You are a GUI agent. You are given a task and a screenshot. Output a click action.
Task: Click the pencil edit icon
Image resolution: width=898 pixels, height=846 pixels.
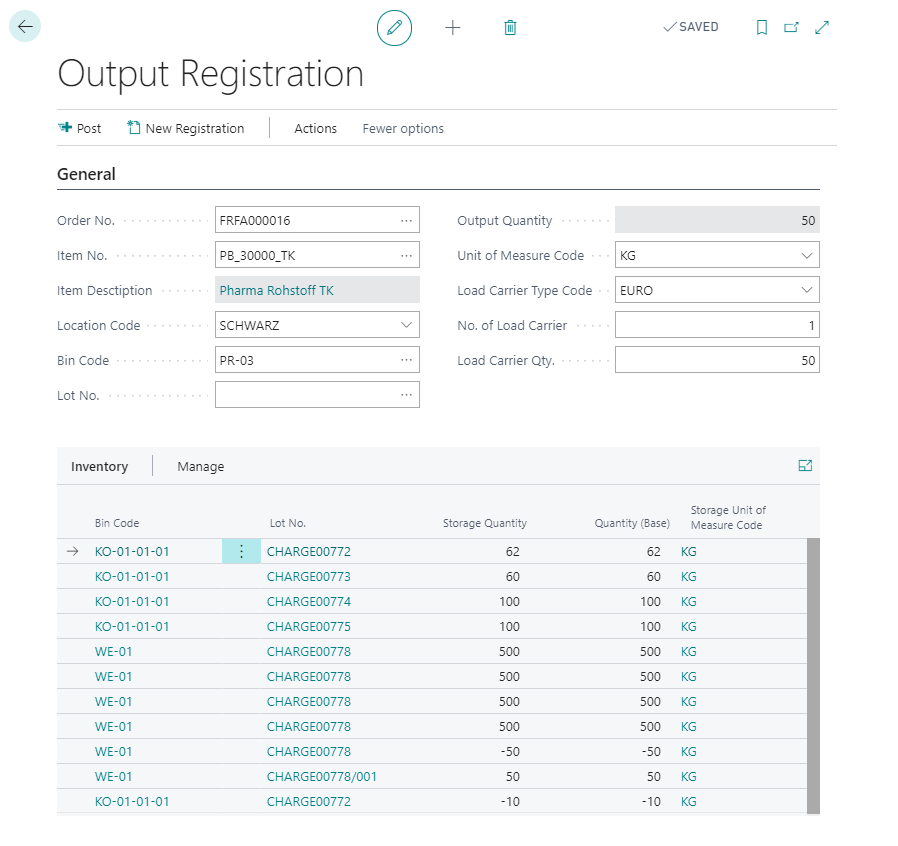[394, 27]
